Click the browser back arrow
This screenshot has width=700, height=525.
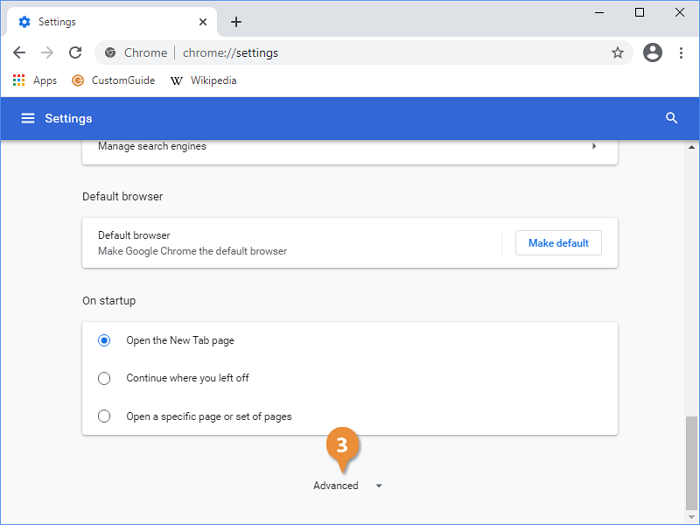pyautogui.click(x=19, y=53)
